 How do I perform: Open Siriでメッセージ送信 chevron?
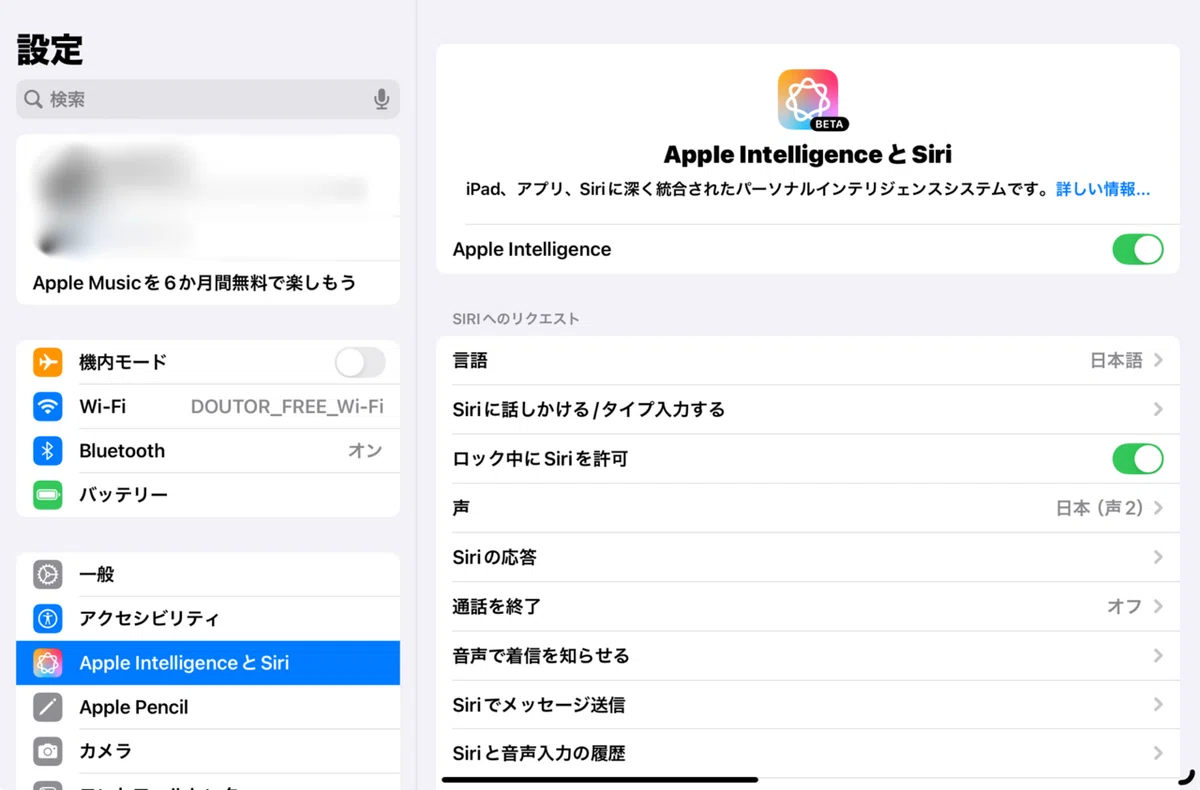1158,705
